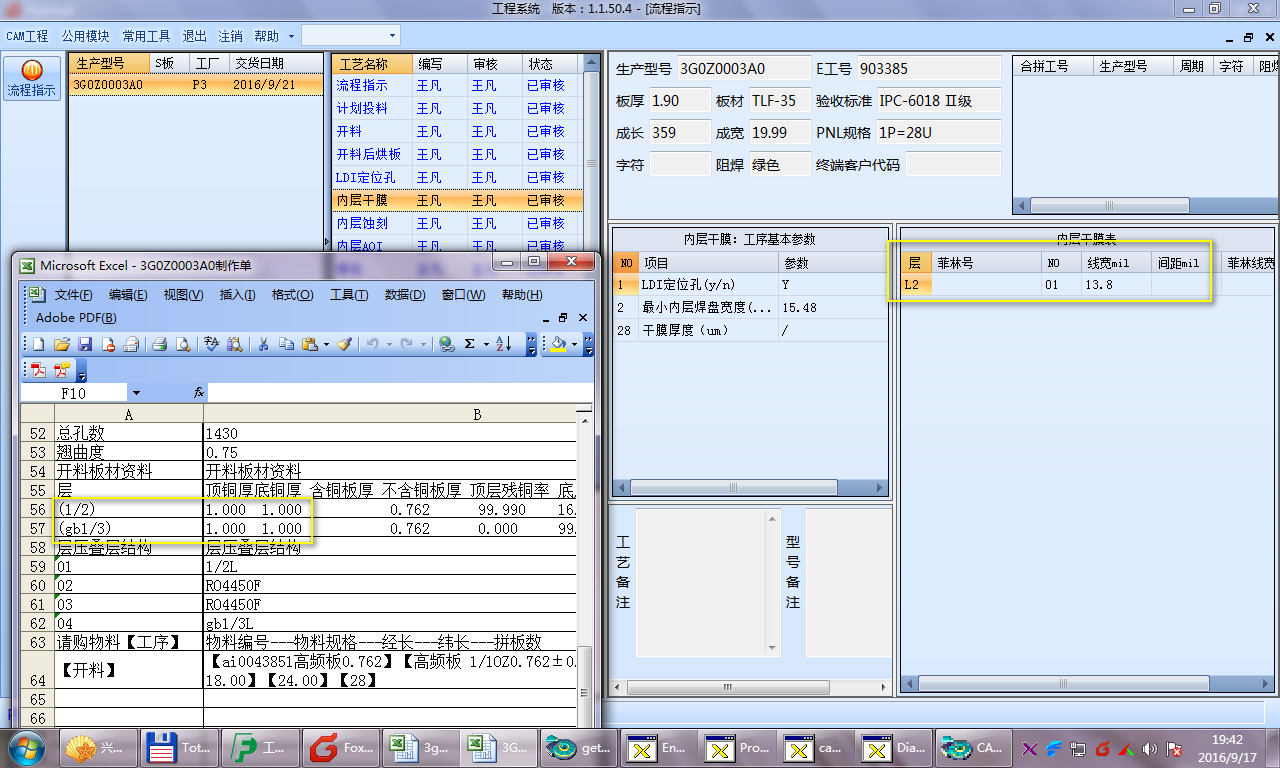Click Cut scissors icon in Excel
This screenshot has width=1280, height=768.
tap(264, 344)
